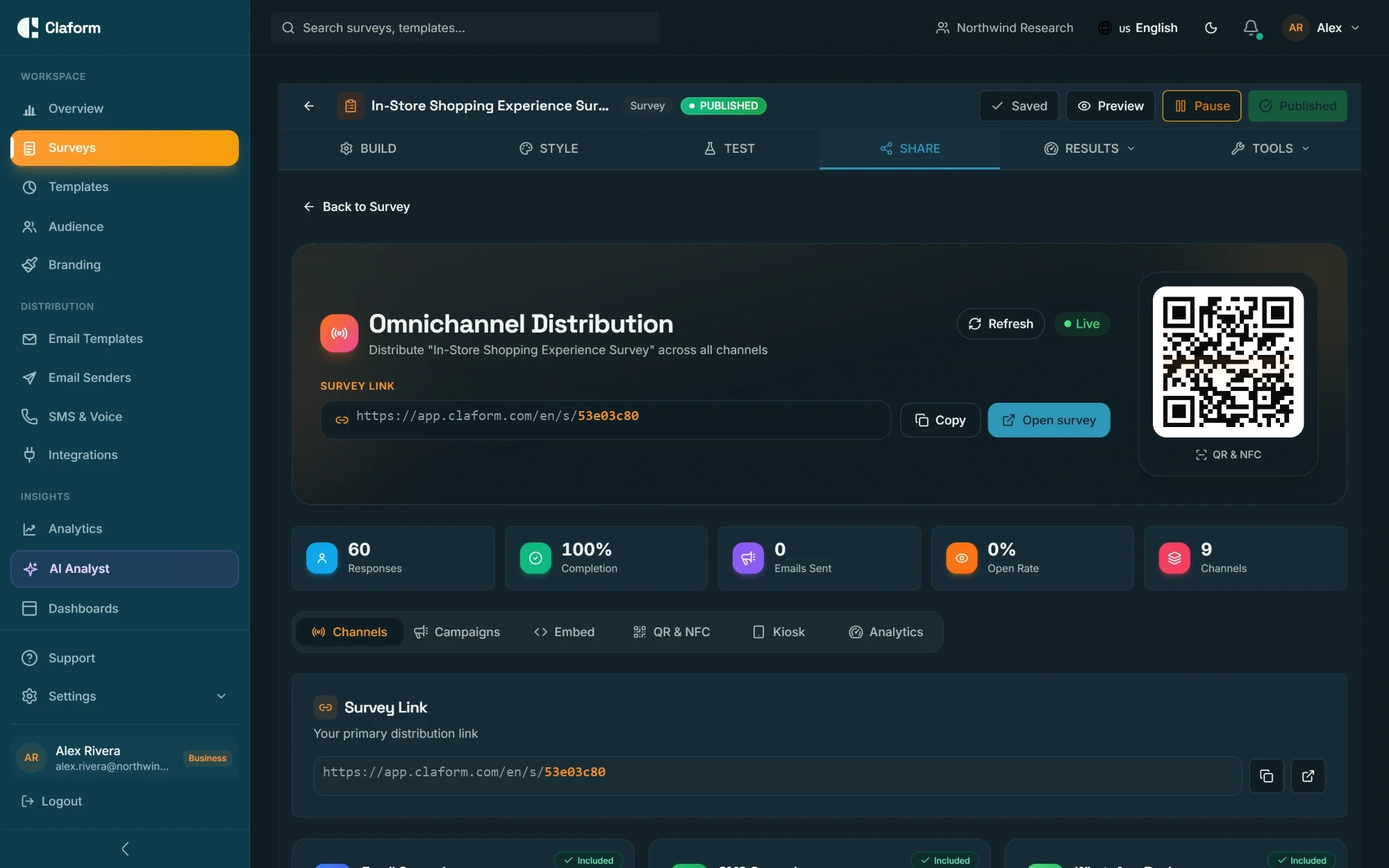Viewport: 1389px width, 868px height.
Task: Click the Channels layers icon
Action: coord(1174,558)
